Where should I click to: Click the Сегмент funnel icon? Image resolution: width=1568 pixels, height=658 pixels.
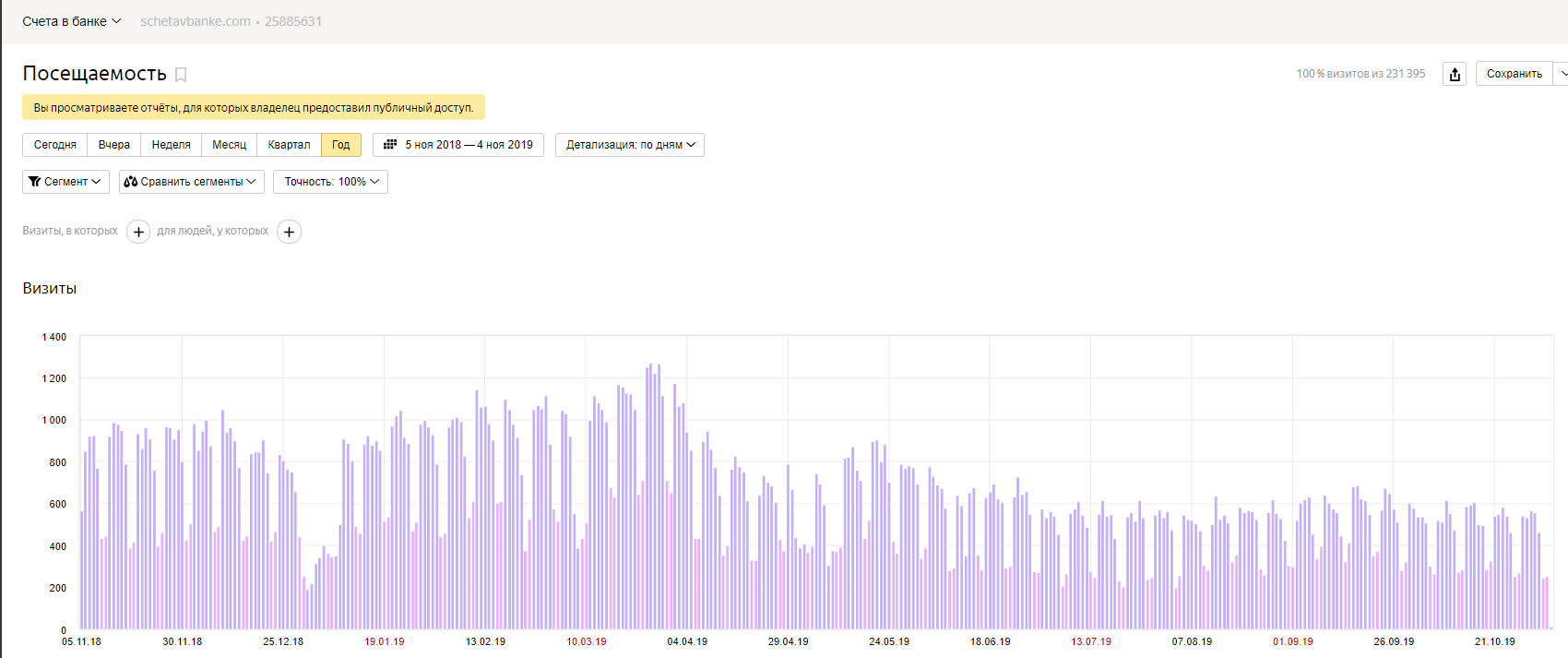tap(35, 182)
